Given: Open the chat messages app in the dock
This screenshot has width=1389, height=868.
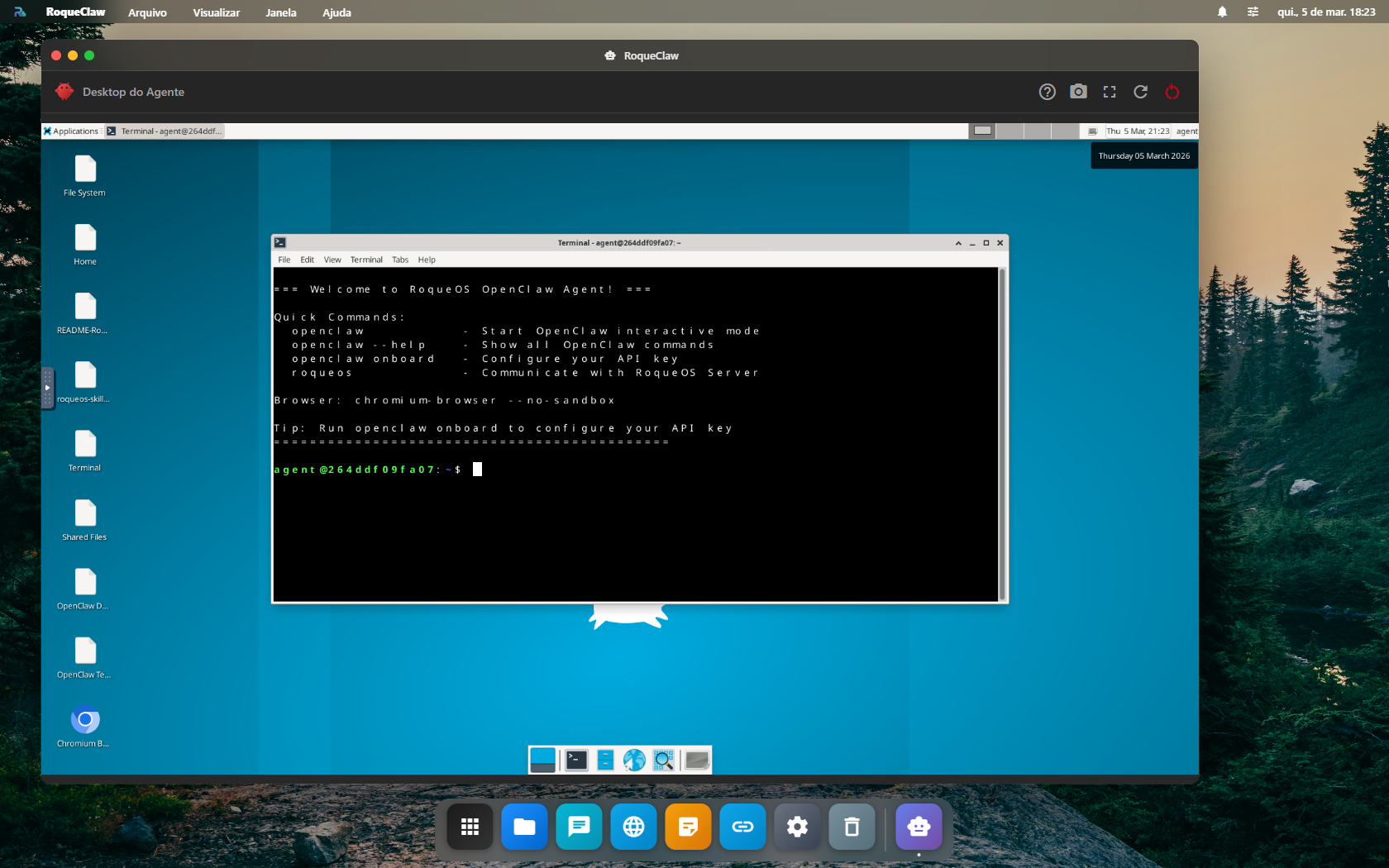Looking at the screenshot, I should coord(579,827).
